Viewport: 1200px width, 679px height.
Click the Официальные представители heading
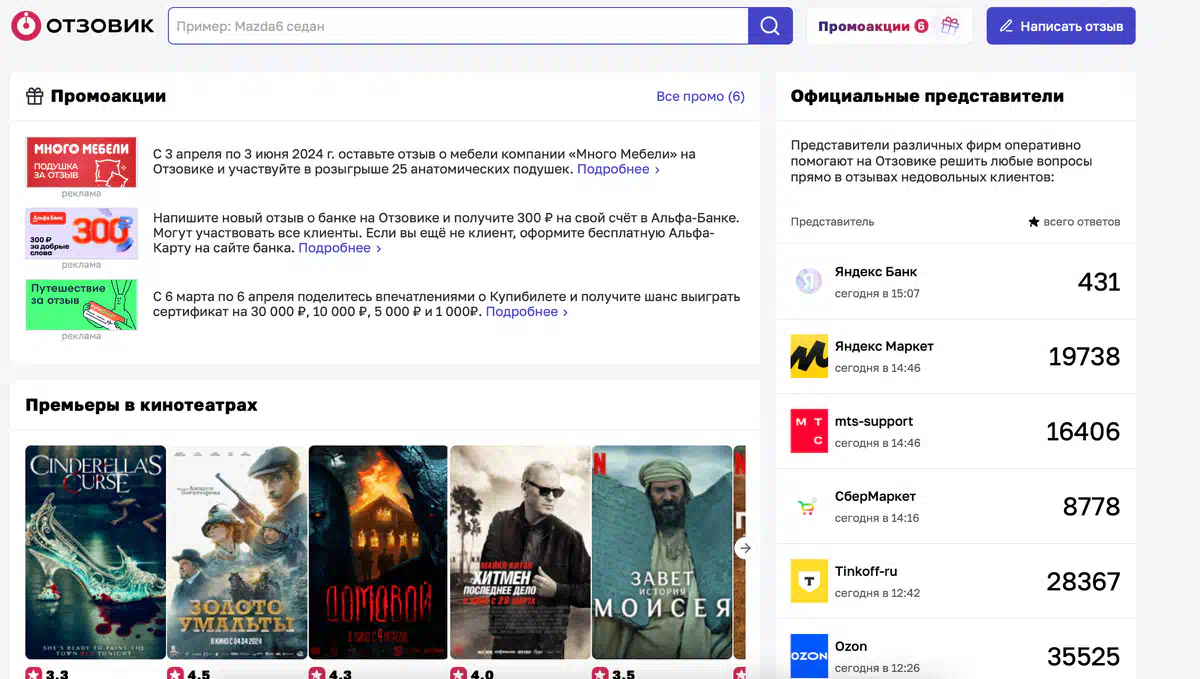(927, 96)
